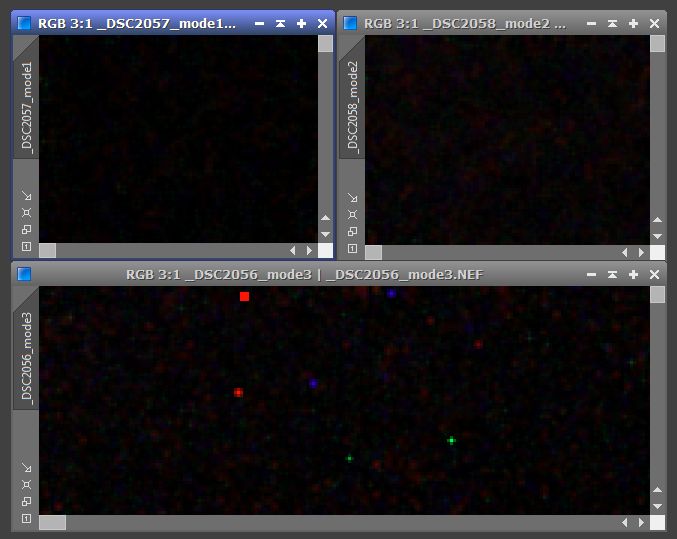Shade the _DSC2058_mode2 window using its title bar button

coord(612,23)
